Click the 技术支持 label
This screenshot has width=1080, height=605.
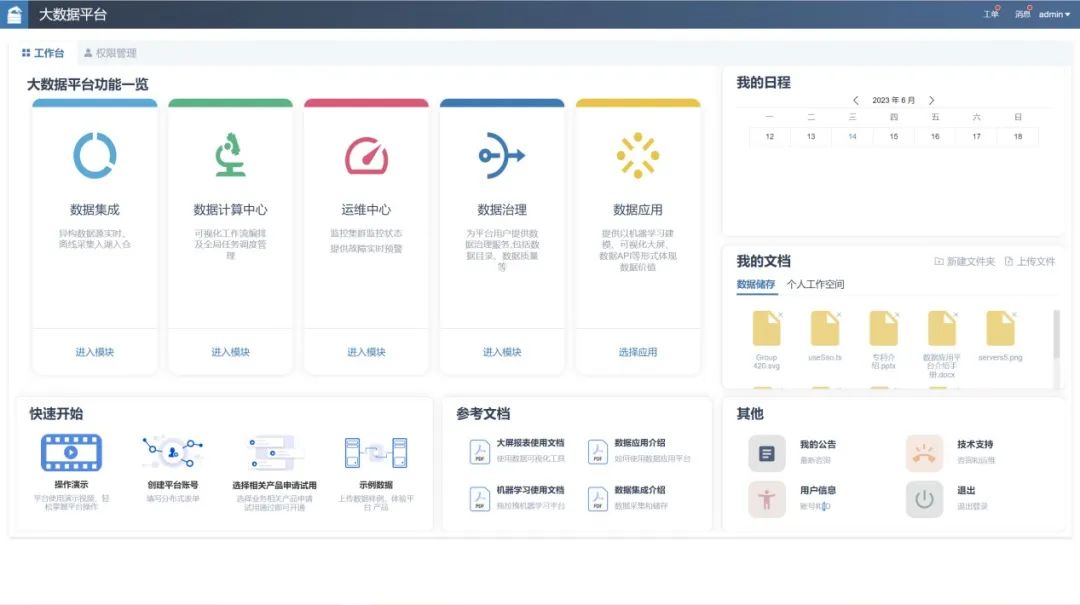pyautogui.click(x=975, y=444)
